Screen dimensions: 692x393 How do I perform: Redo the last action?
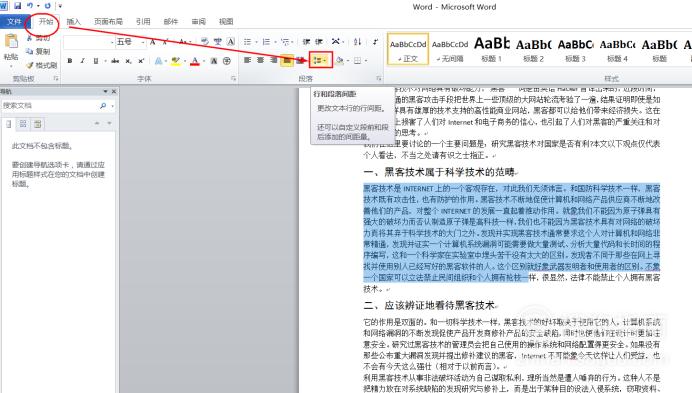[x=47, y=6]
